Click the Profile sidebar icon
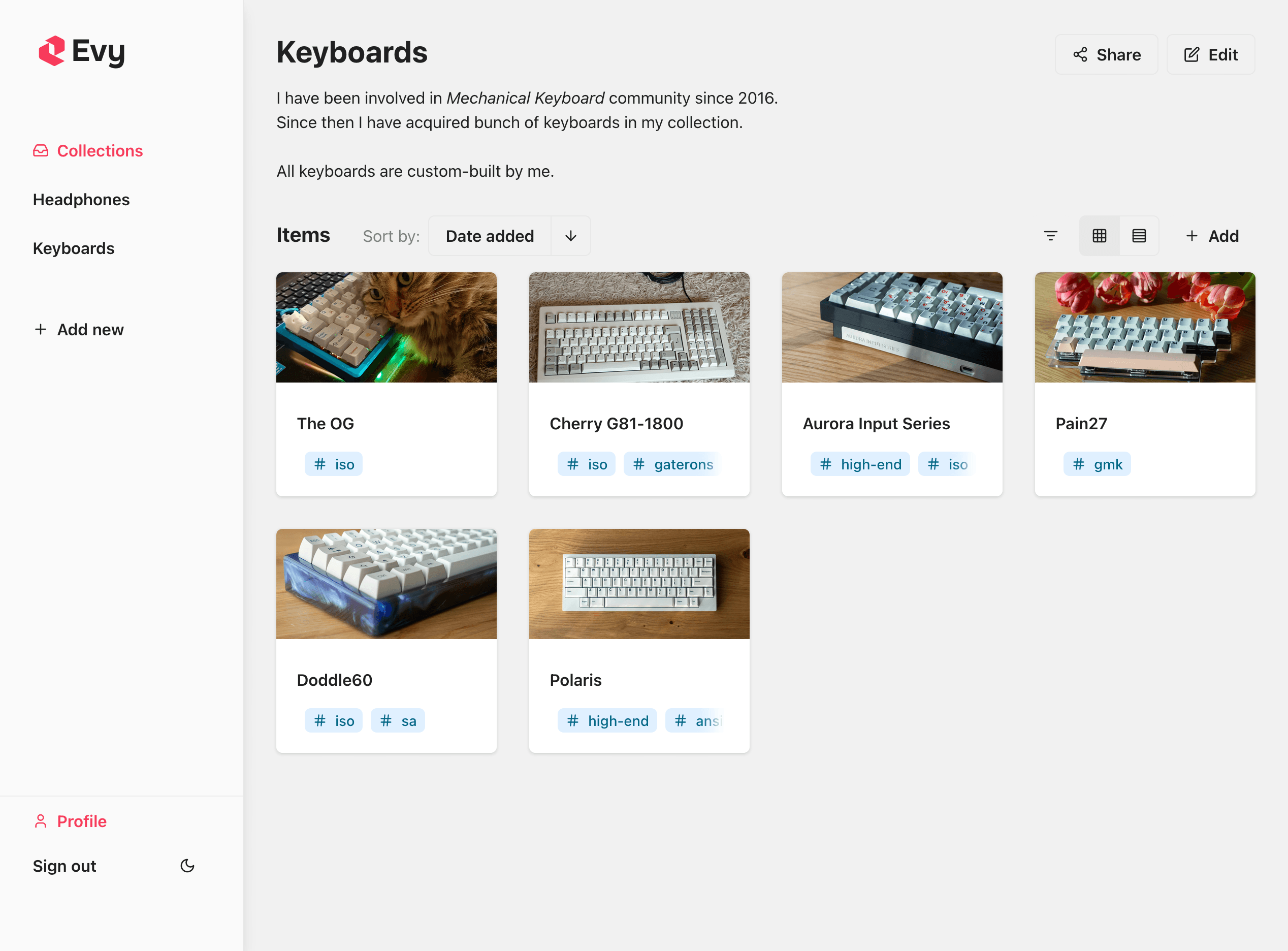The image size is (1288, 951). click(40, 822)
